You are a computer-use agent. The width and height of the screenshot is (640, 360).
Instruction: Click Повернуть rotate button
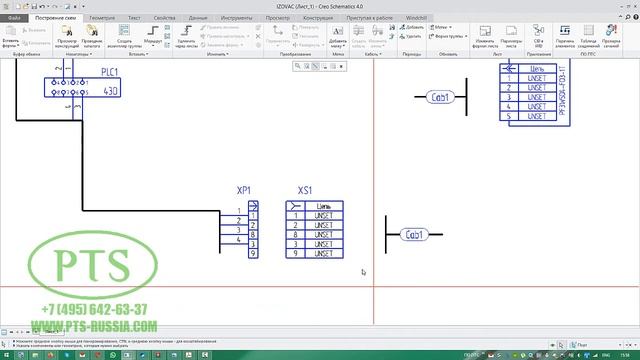305,27
